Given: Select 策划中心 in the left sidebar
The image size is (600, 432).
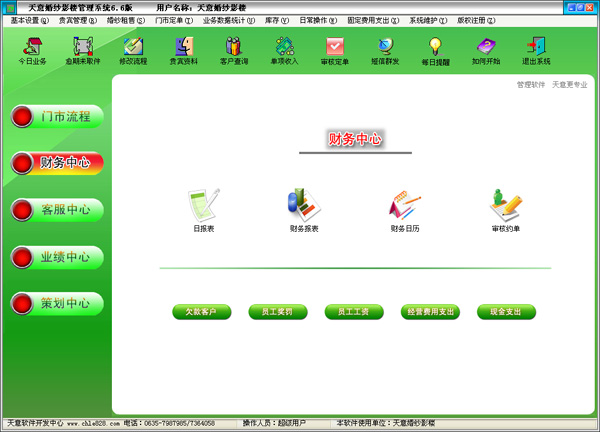Looking at the screenshot, I should pyautogui.click(x=56, y=304).
